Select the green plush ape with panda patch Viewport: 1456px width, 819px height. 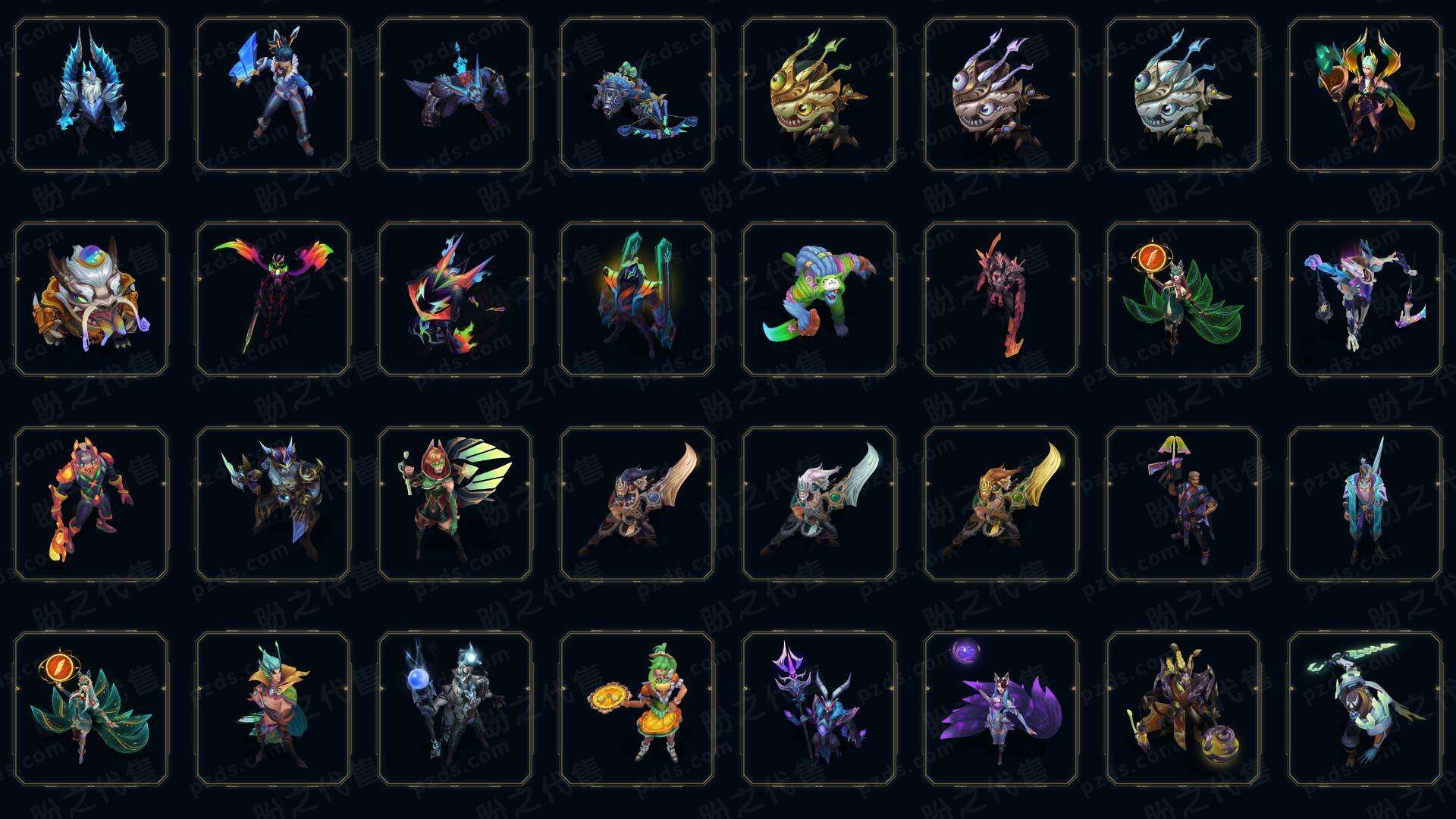(x=819, y=299)
